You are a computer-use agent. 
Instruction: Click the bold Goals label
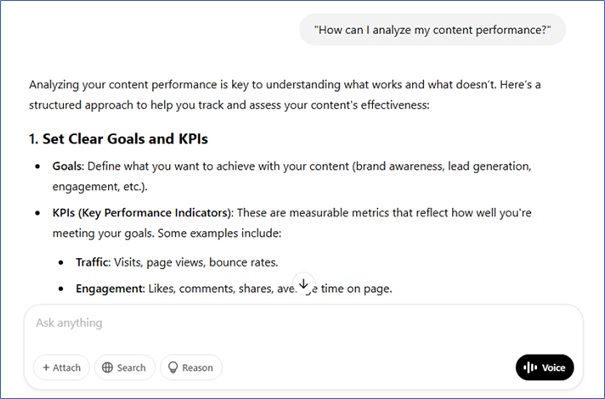point(68,166)
